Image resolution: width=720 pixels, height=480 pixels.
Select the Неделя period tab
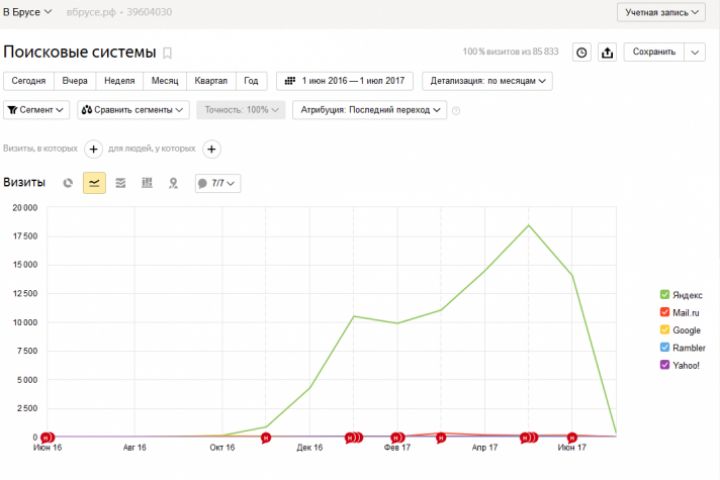119,81
